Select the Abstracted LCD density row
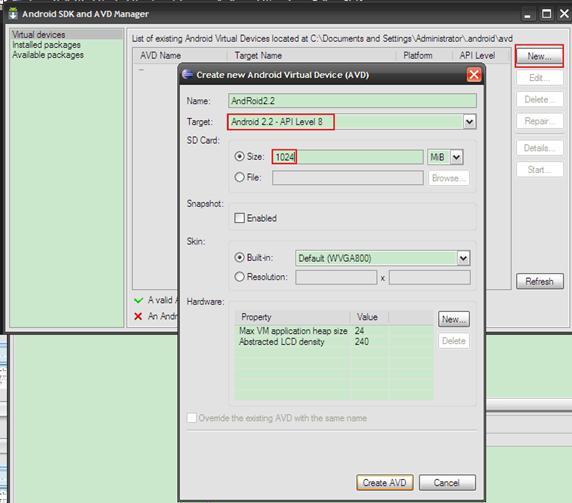 click(335, 342)
